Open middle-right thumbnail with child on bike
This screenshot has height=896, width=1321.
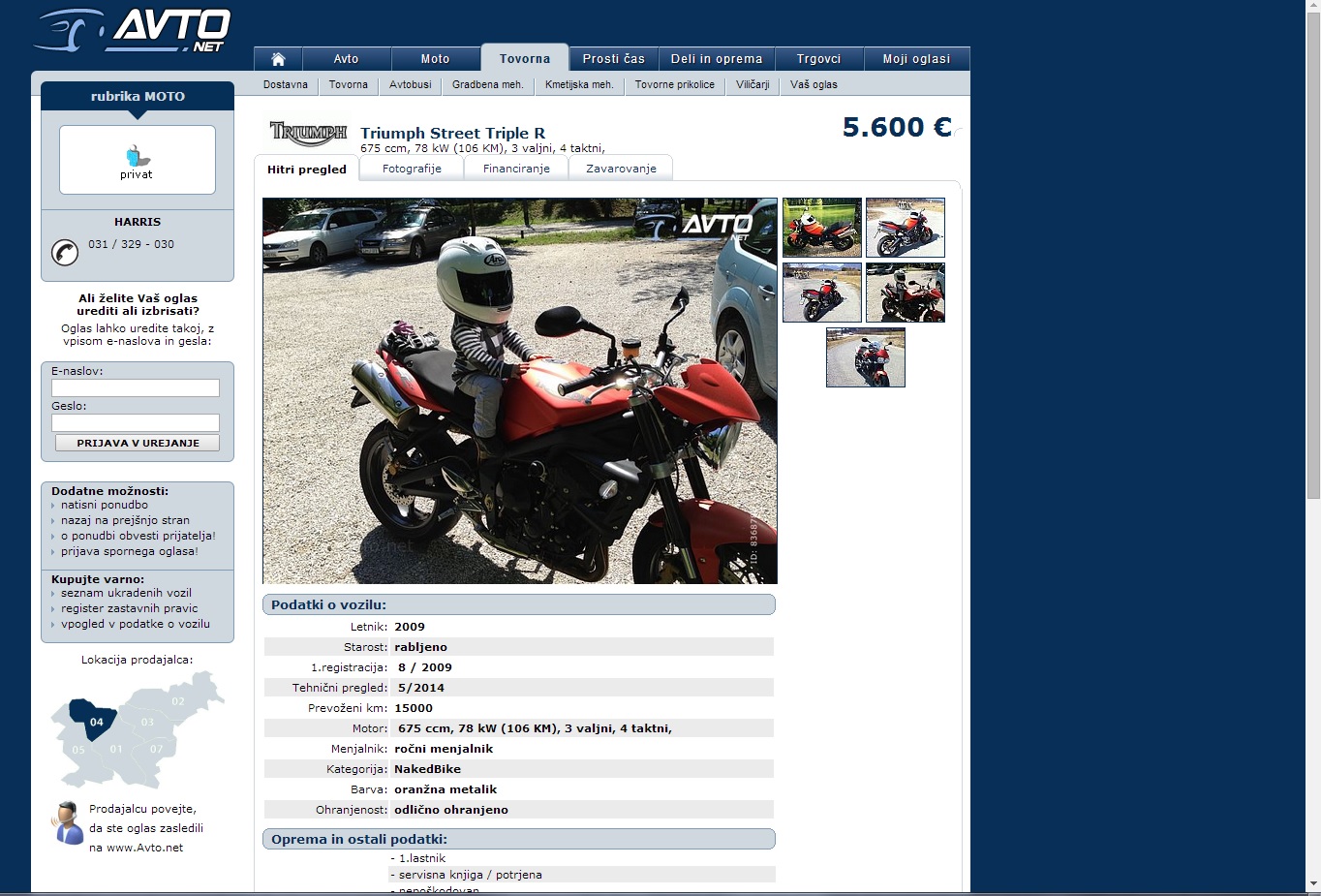pos(906,293)
